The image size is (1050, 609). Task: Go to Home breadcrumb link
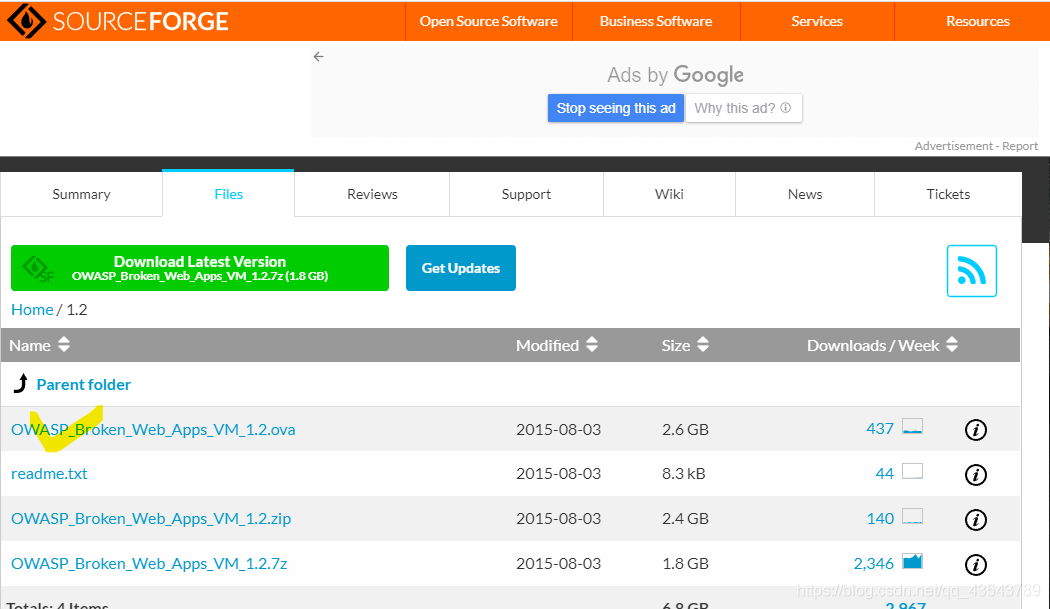(32, 310)
